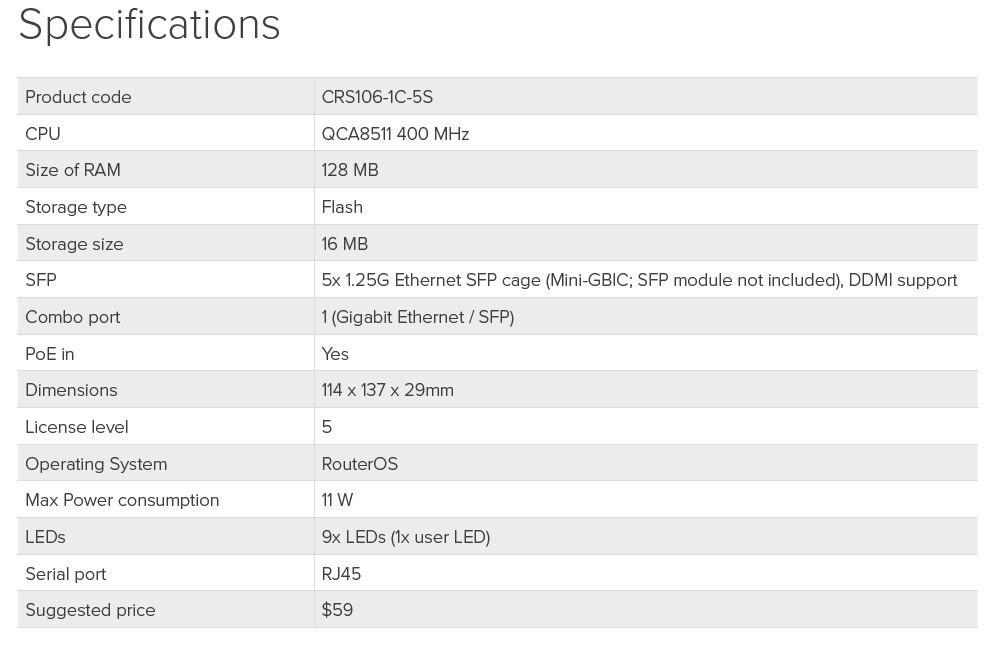Click the 16 MB storage size value
998x650 pixels.
pos(345,244)
